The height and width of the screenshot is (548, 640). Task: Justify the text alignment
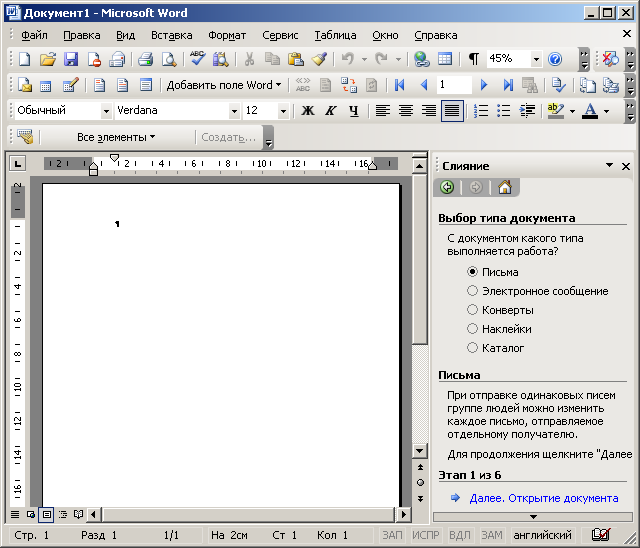[452, 111]
